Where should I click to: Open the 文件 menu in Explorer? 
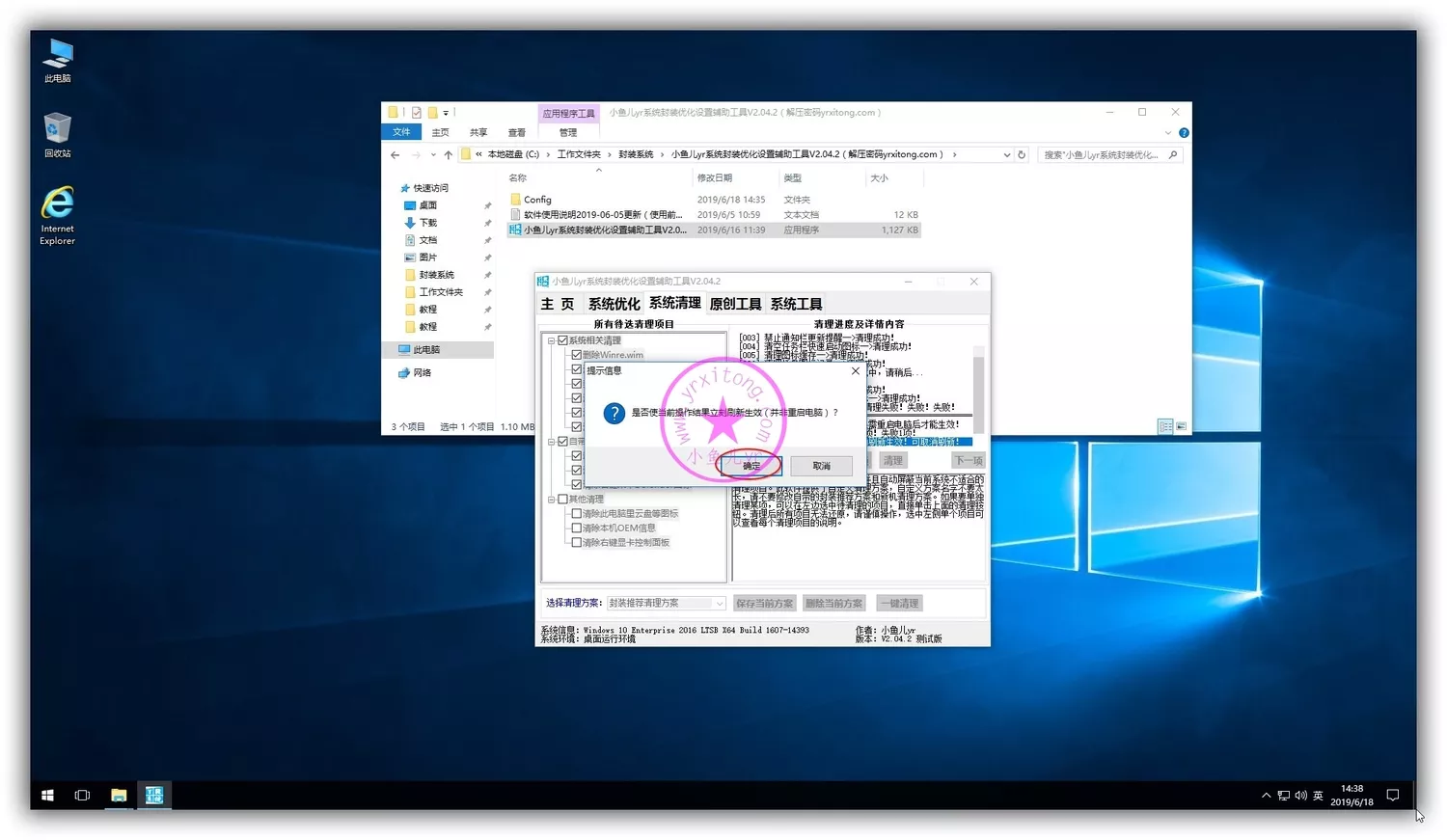(x=402, y=132)
